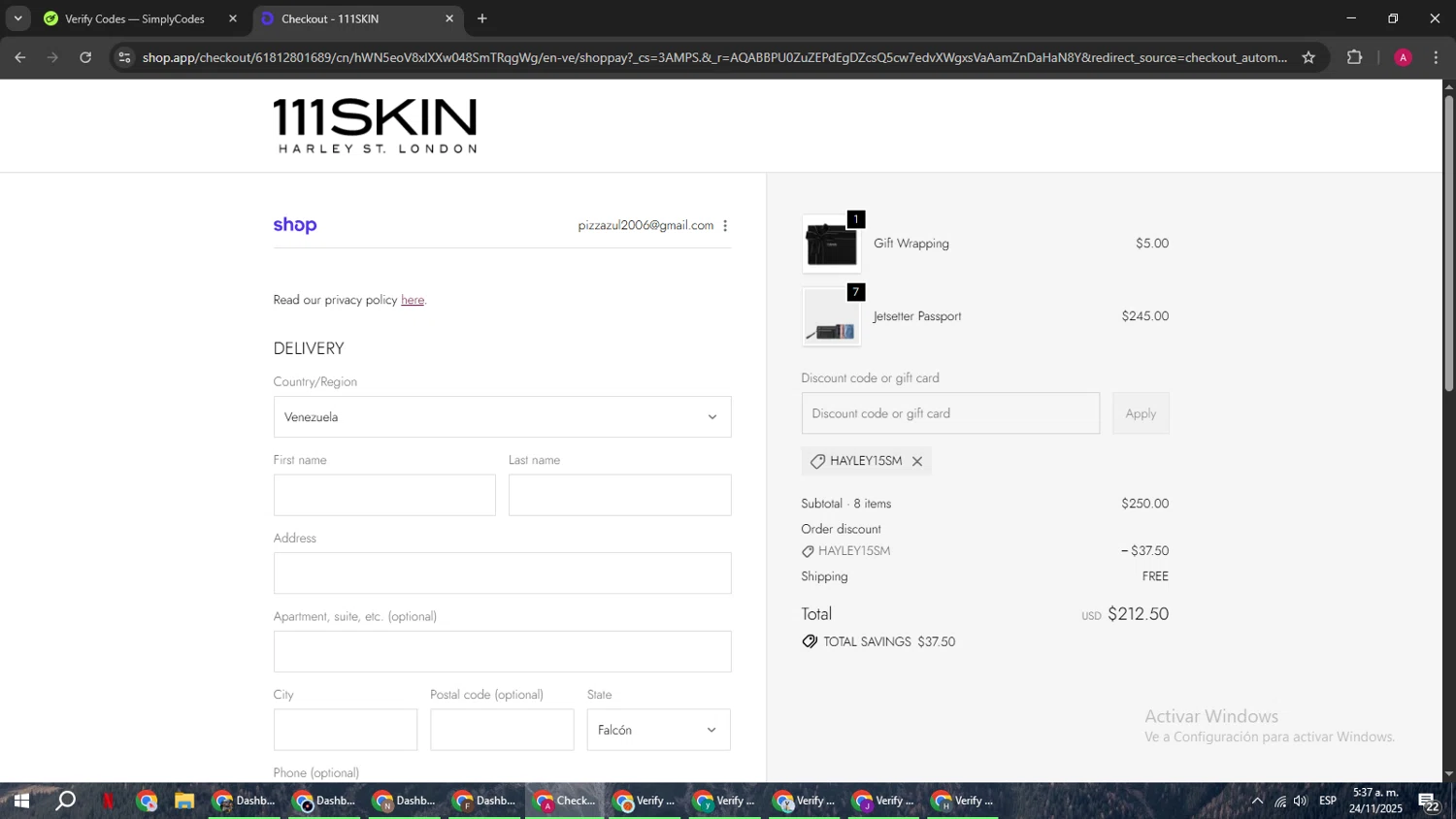Click the City input box
This screenshot has height=819, width=1456.
pos(346,730)
